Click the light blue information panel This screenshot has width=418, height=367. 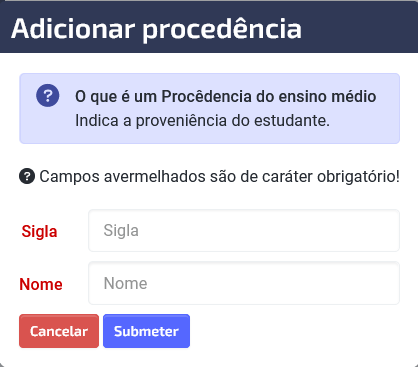(x=209, y=108)
